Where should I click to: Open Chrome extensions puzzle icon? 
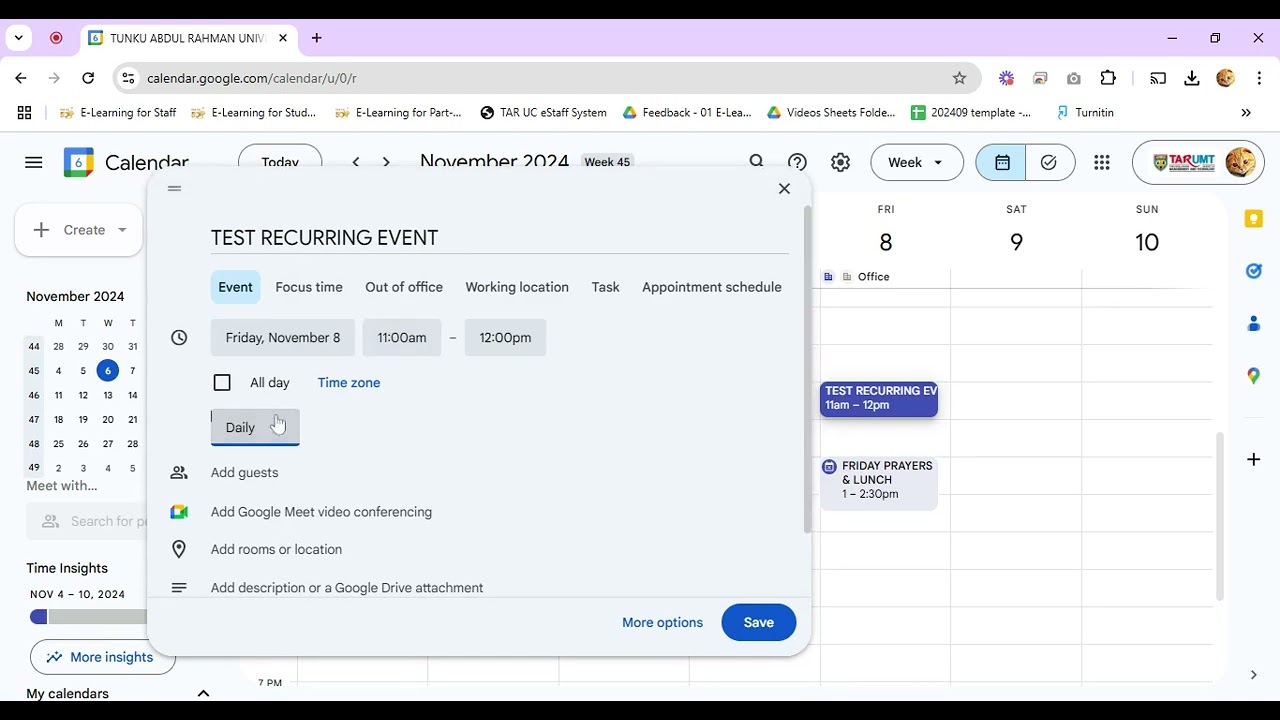(1108, 78)
